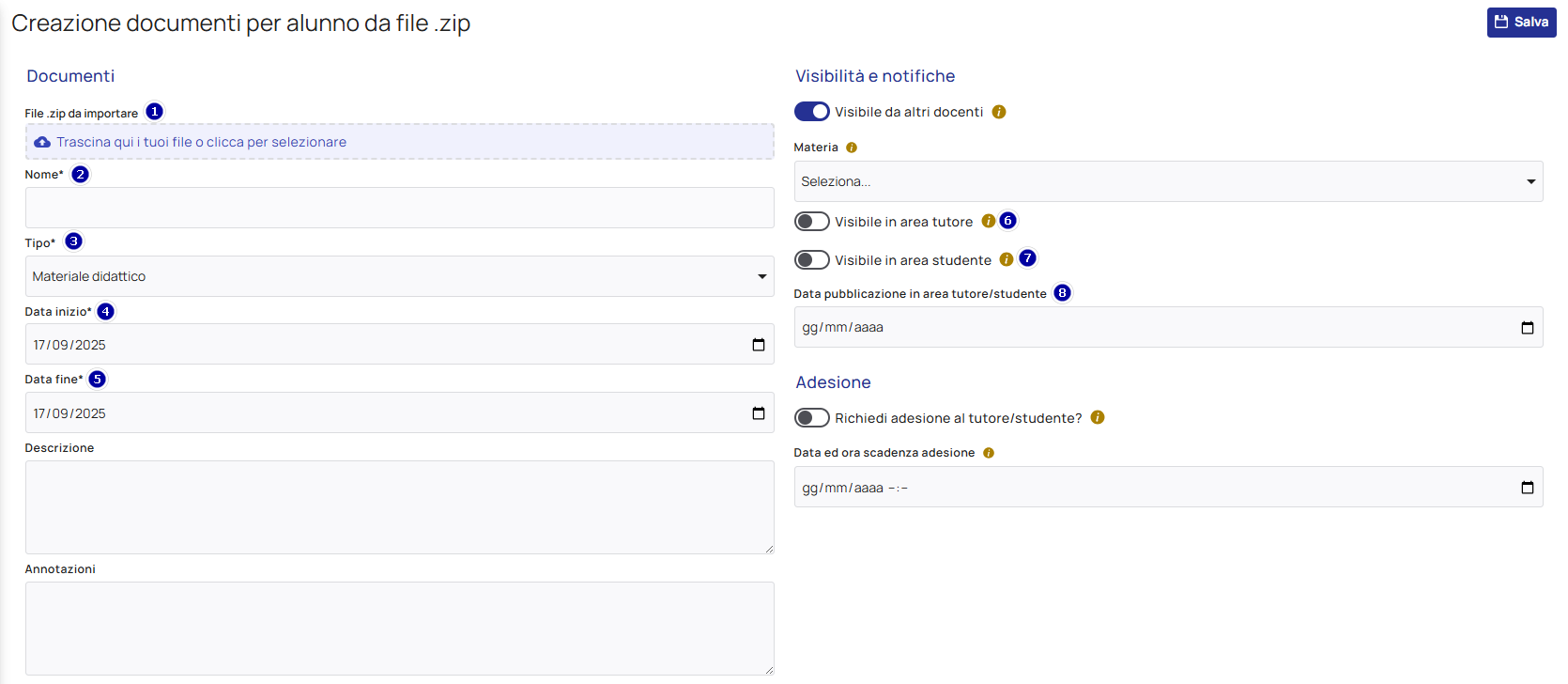Click the Salva button
This screenshot has height=684, width=1568.
click(1521, 23)
